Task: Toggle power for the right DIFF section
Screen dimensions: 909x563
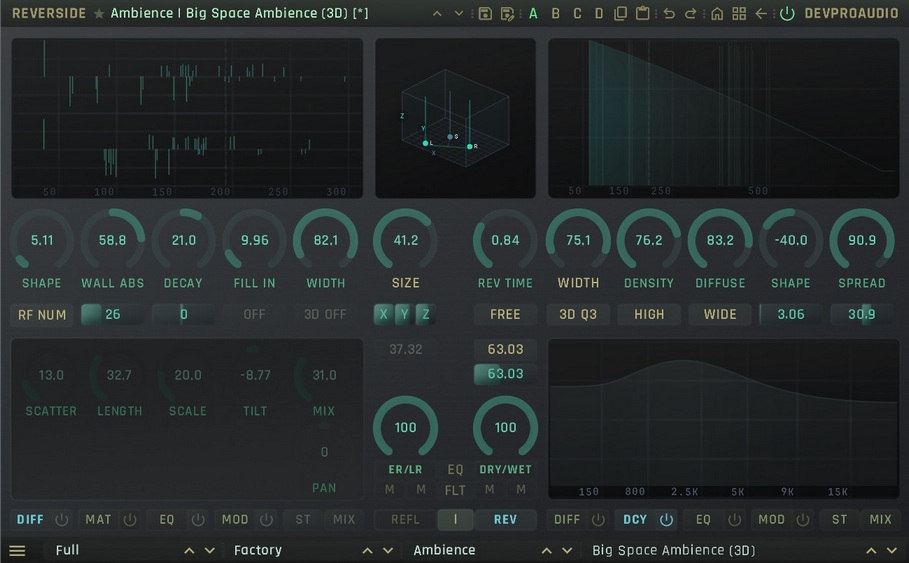Action: (x=598, y=520)
